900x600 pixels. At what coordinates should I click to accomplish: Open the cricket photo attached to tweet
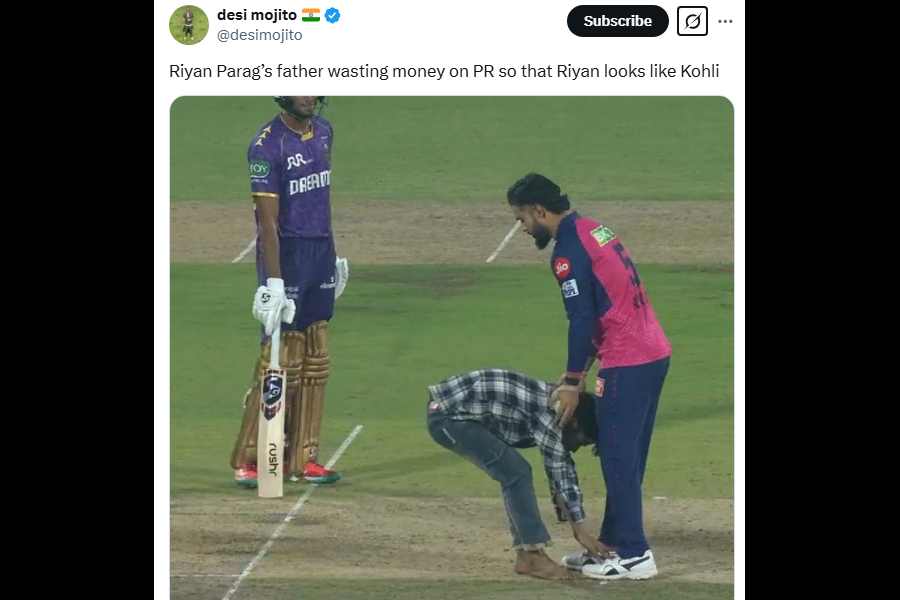tap(452, 348)
